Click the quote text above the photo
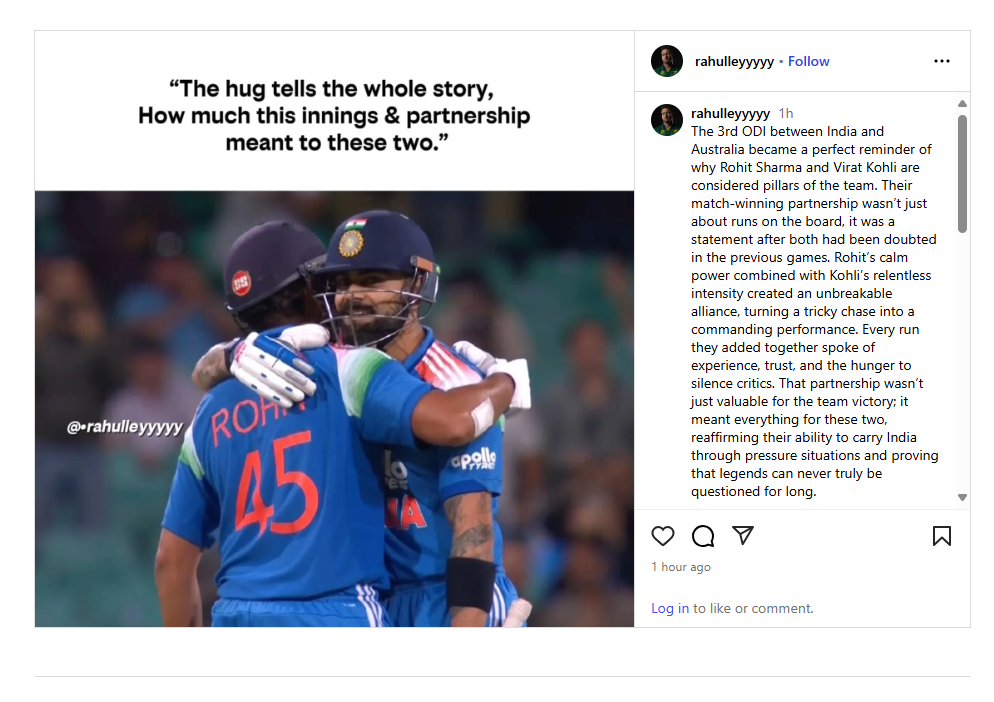 334,115
